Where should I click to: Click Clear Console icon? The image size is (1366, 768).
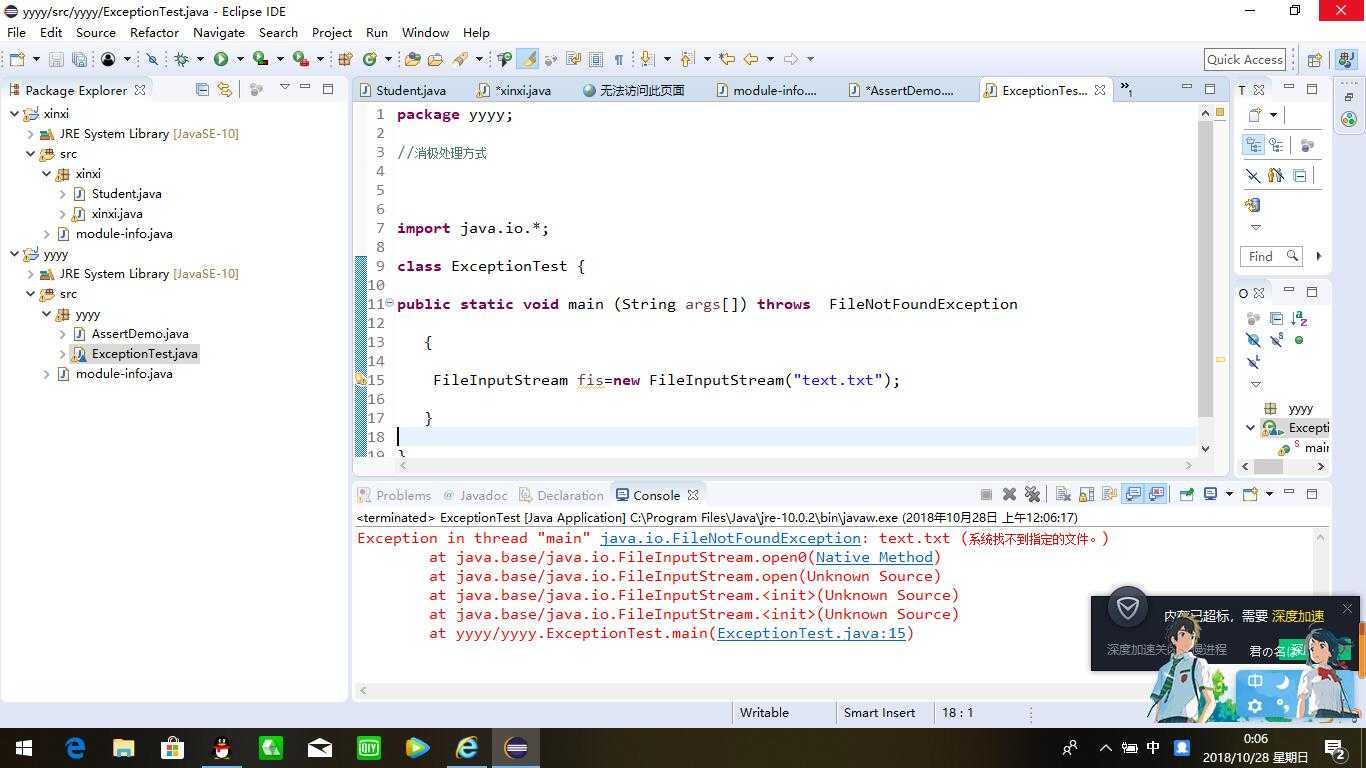tap(1063, 494)
